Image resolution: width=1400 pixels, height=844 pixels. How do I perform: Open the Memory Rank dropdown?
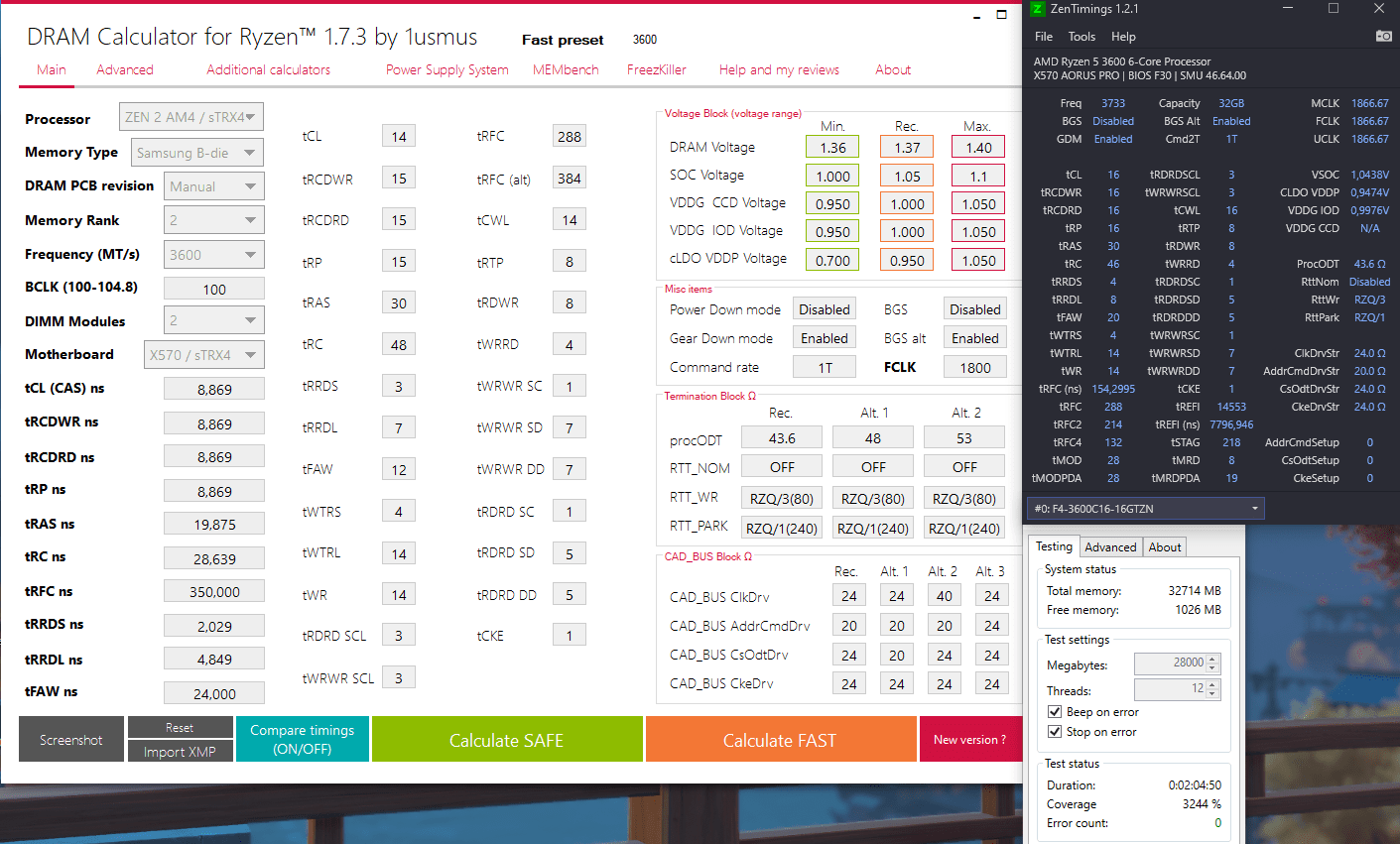(x=213, y=220)
